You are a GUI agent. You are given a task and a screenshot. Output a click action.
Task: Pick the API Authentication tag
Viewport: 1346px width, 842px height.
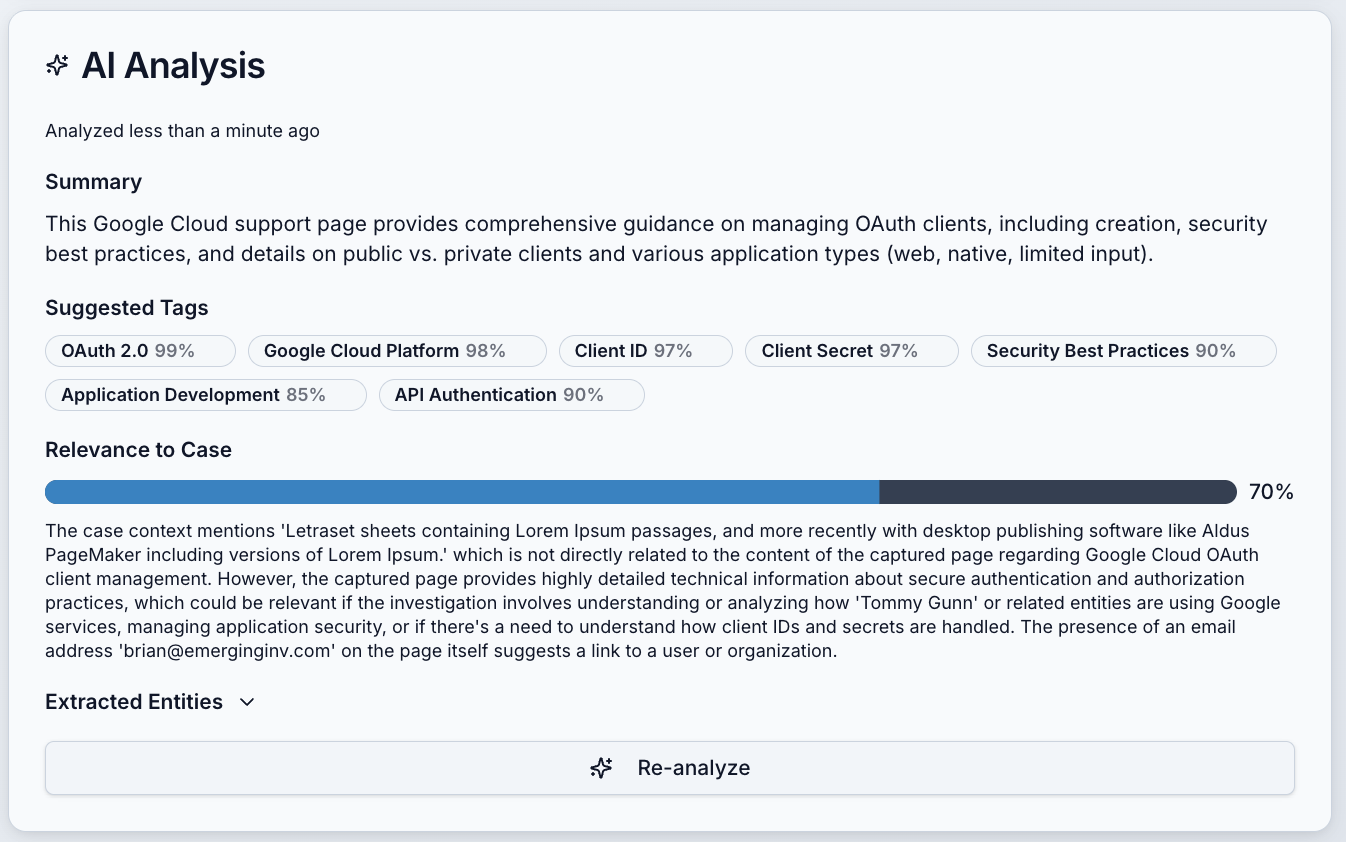point(511,395)
